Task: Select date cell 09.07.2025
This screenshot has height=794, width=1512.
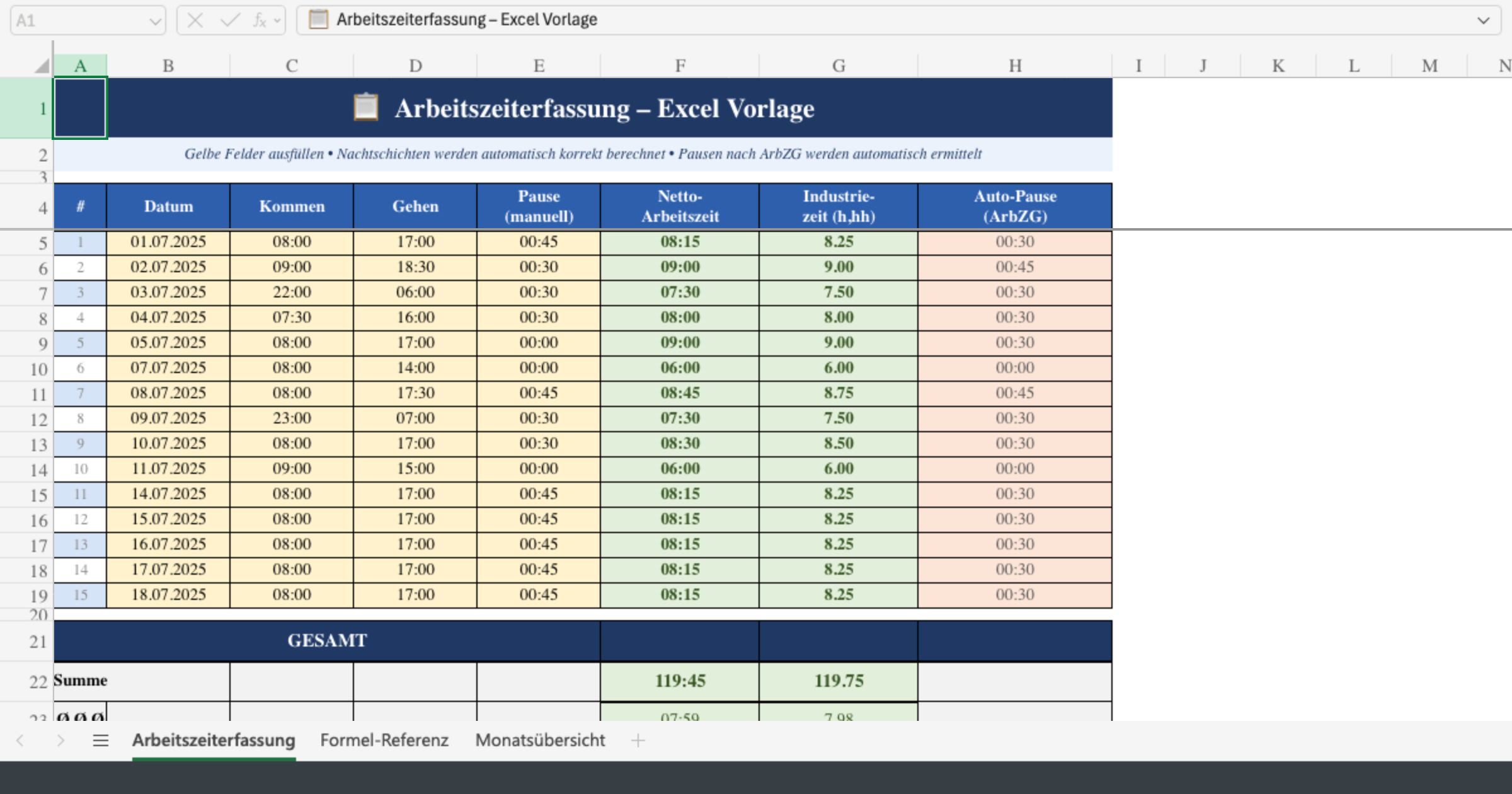Action: pos(168,418)
